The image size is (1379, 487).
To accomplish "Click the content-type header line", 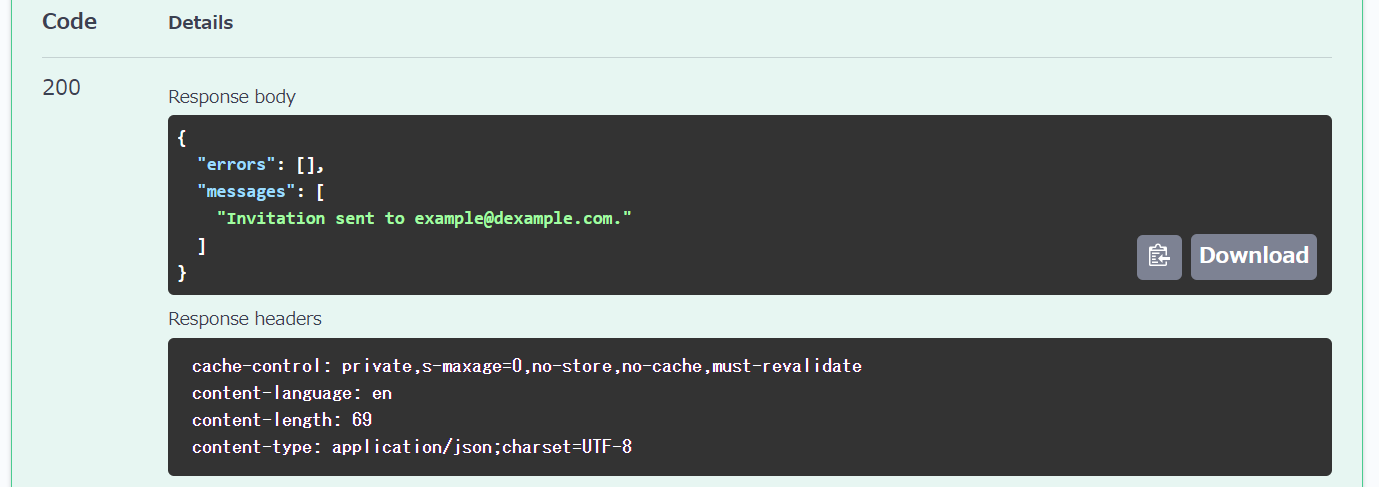I will pos(411,447).
